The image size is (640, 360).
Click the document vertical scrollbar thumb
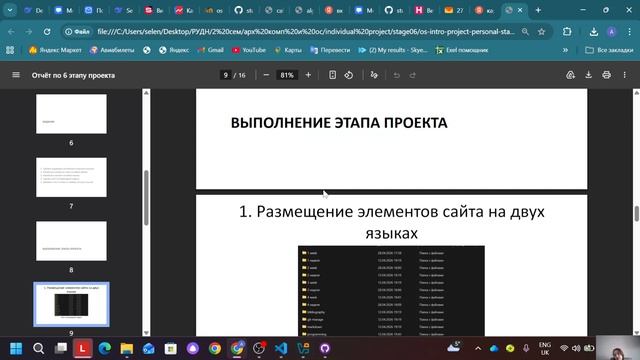(x=636, y=213)
